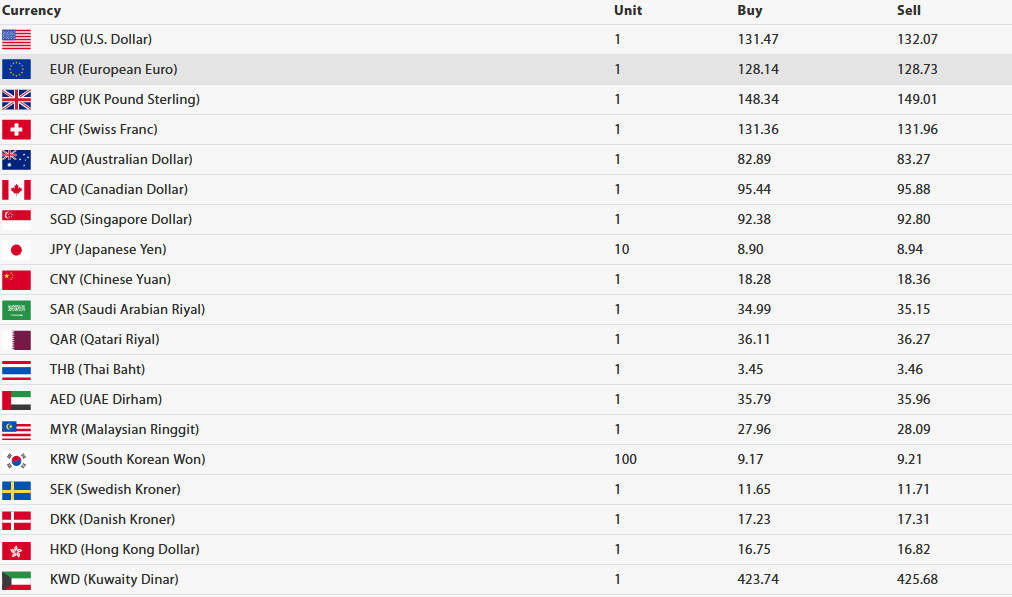Select the Unit column header
The image size is (1012, 597).
[x=628, y=10]
